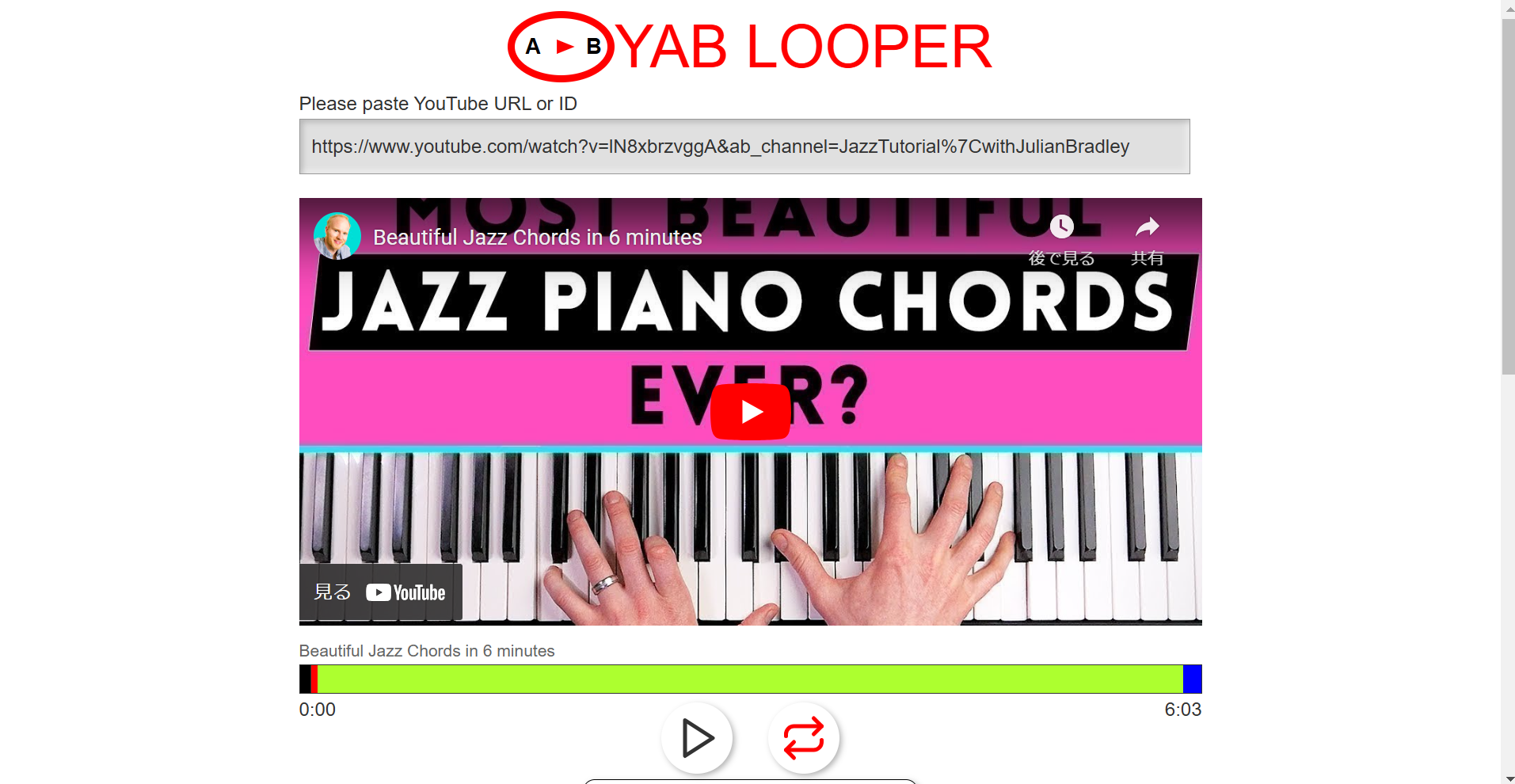Click the video thumbnail piano keys area
Viewport: 1515px width, 784px height.
pyautogui.click(x=750, y=539)
